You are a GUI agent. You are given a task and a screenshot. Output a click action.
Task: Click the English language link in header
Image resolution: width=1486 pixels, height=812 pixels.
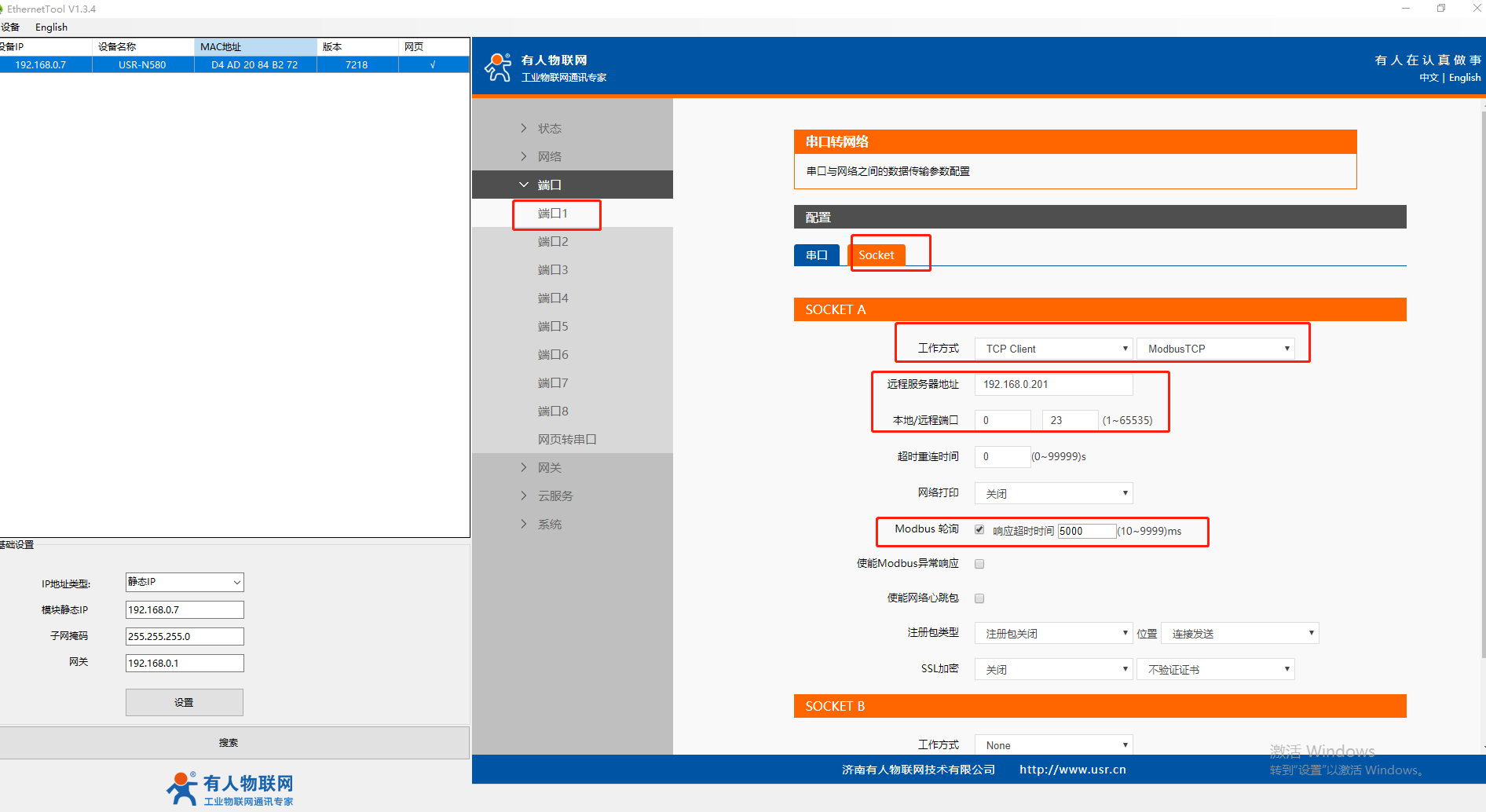1464,78
